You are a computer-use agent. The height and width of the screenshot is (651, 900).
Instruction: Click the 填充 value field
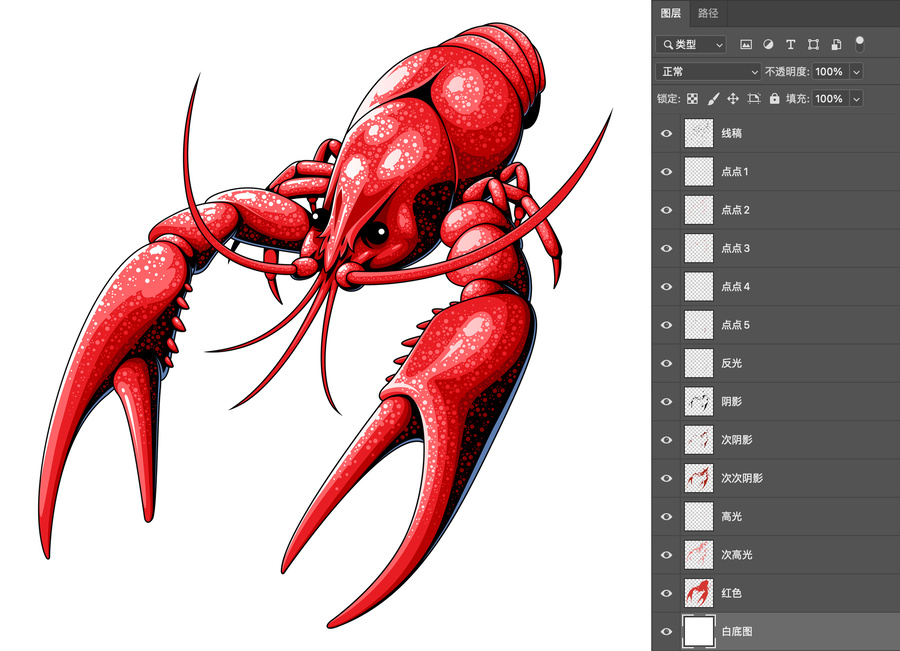830,99
